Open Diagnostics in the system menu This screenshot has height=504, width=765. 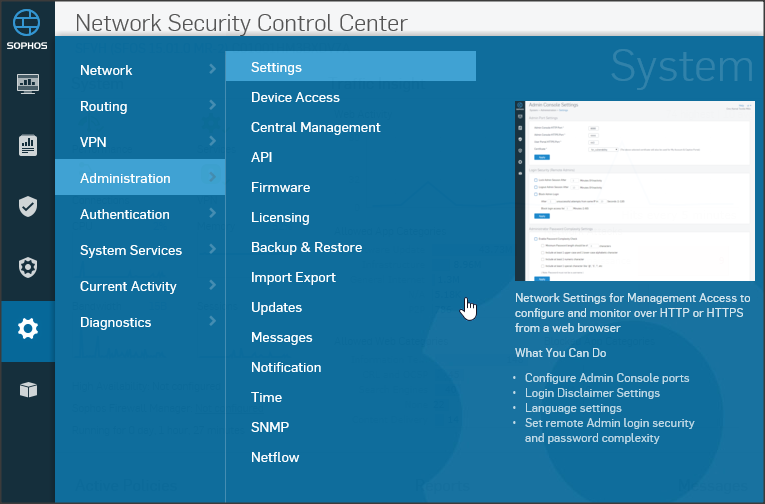point(116,322)
